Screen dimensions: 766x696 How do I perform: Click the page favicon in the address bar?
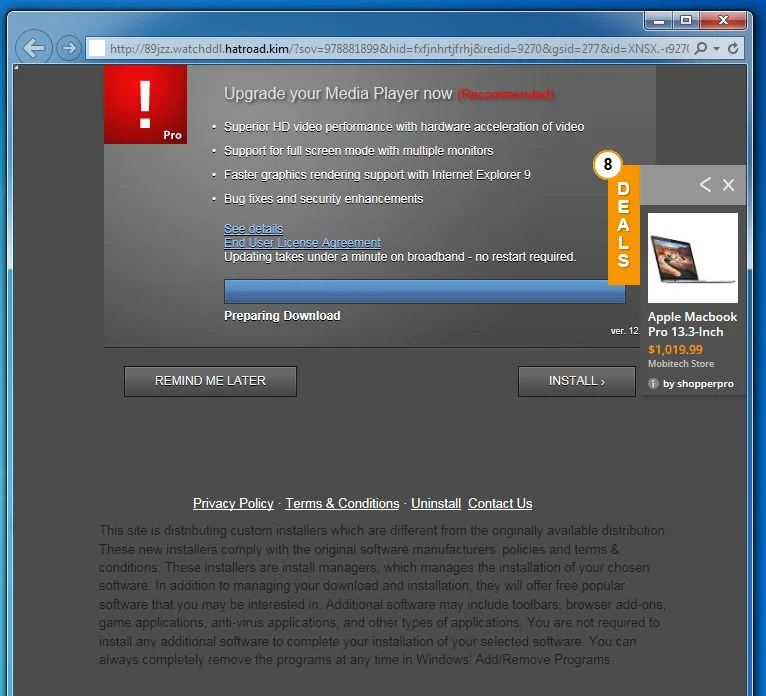[x=97, y=48]
